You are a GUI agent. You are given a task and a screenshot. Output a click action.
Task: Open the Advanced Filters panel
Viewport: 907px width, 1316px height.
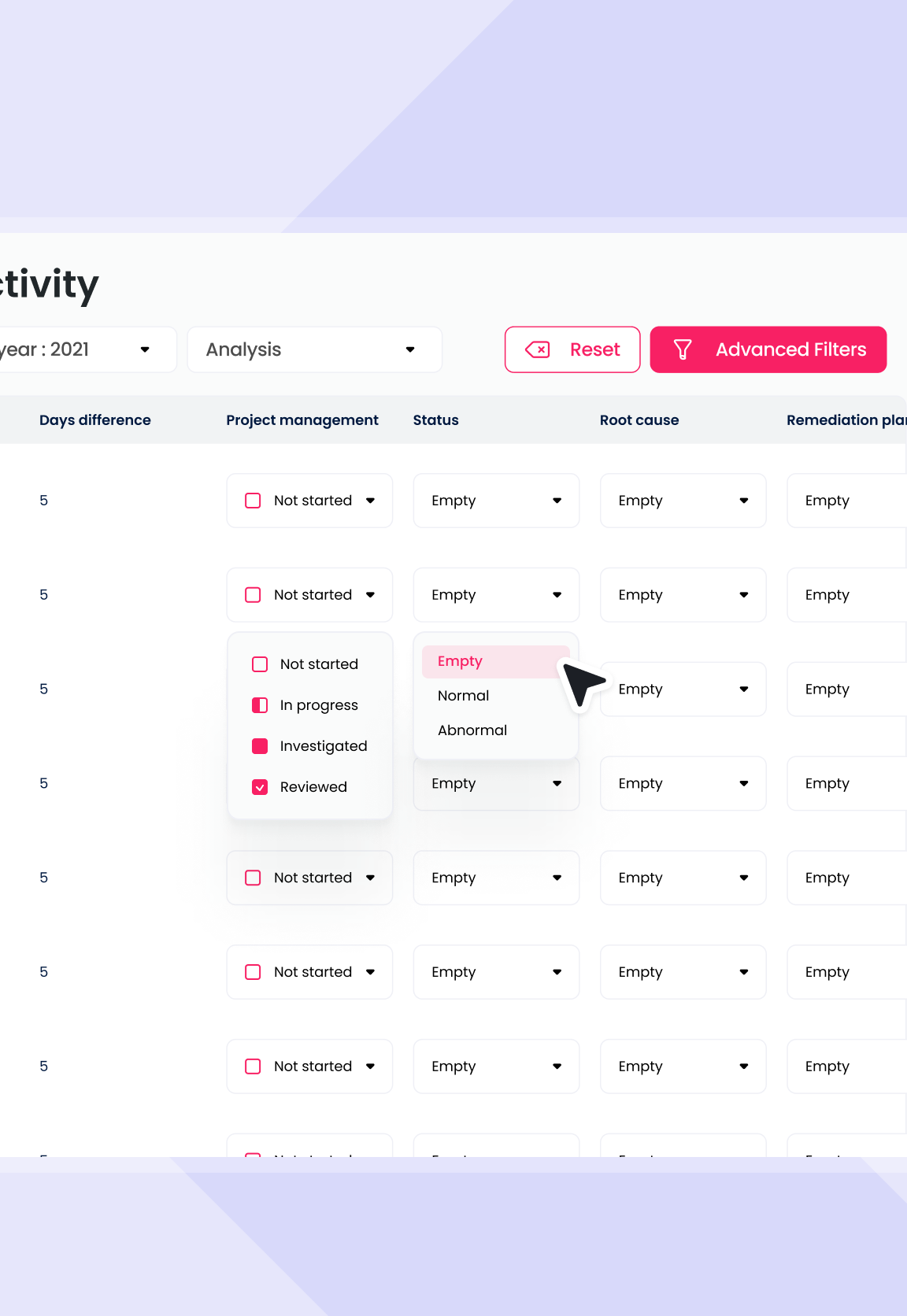coord(768,349)
